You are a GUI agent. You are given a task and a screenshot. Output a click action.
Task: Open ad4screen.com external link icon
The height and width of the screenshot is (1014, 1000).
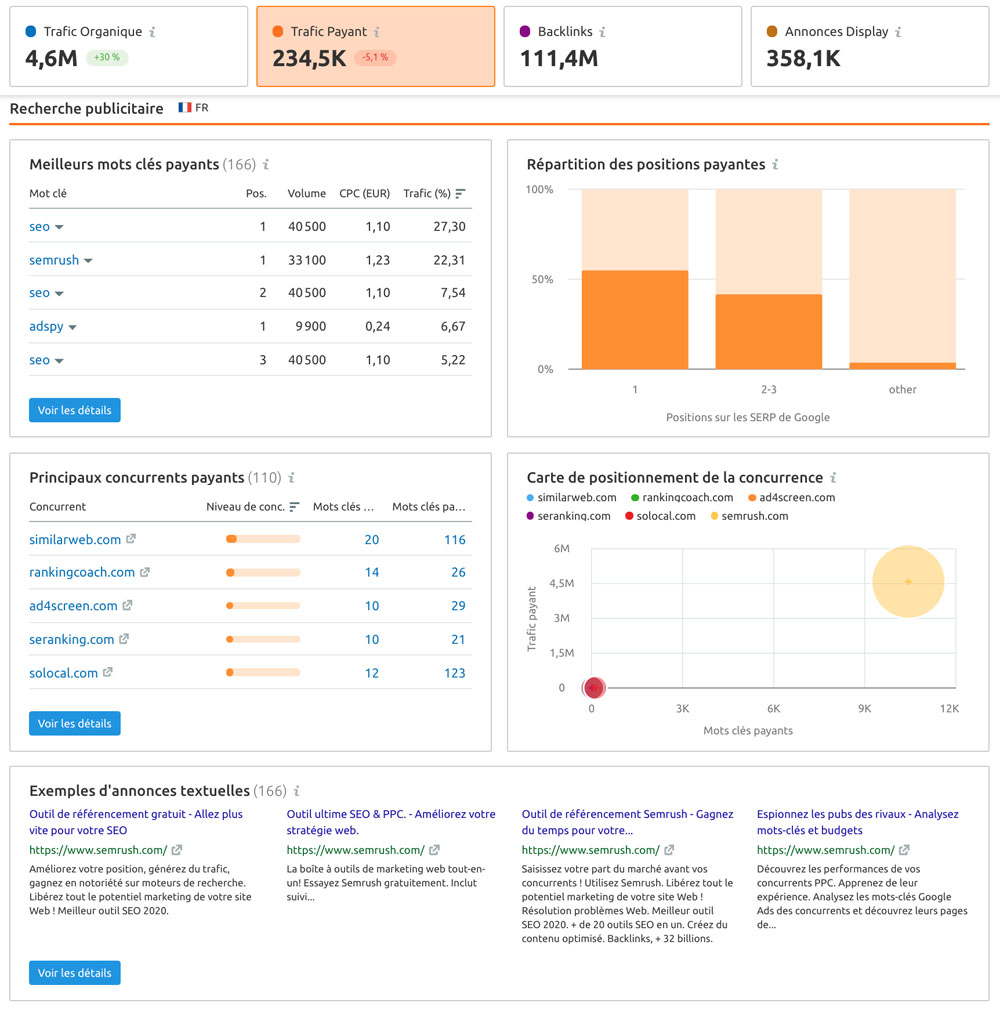(127, 605)
